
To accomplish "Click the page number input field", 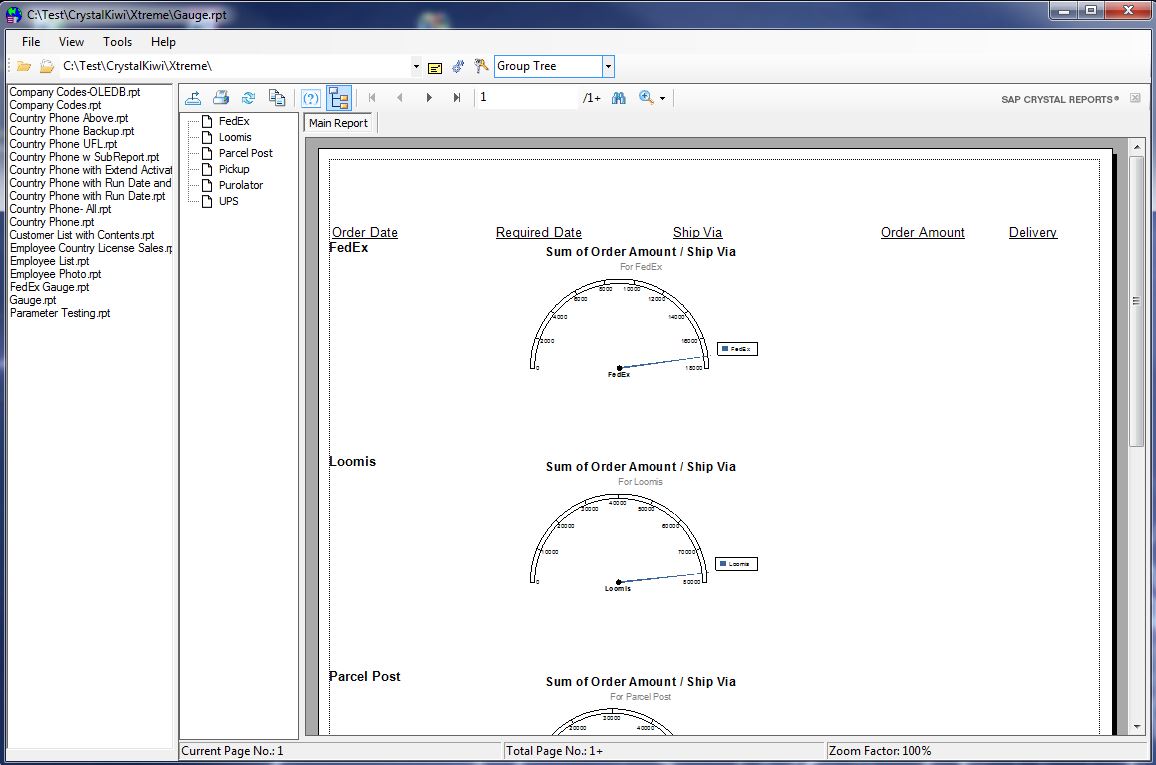I will click(x=527, y=97).
